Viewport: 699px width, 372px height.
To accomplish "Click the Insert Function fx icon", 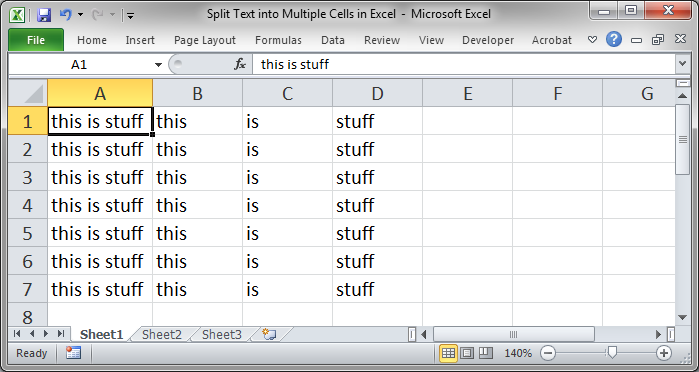I will tap(240, 64).
